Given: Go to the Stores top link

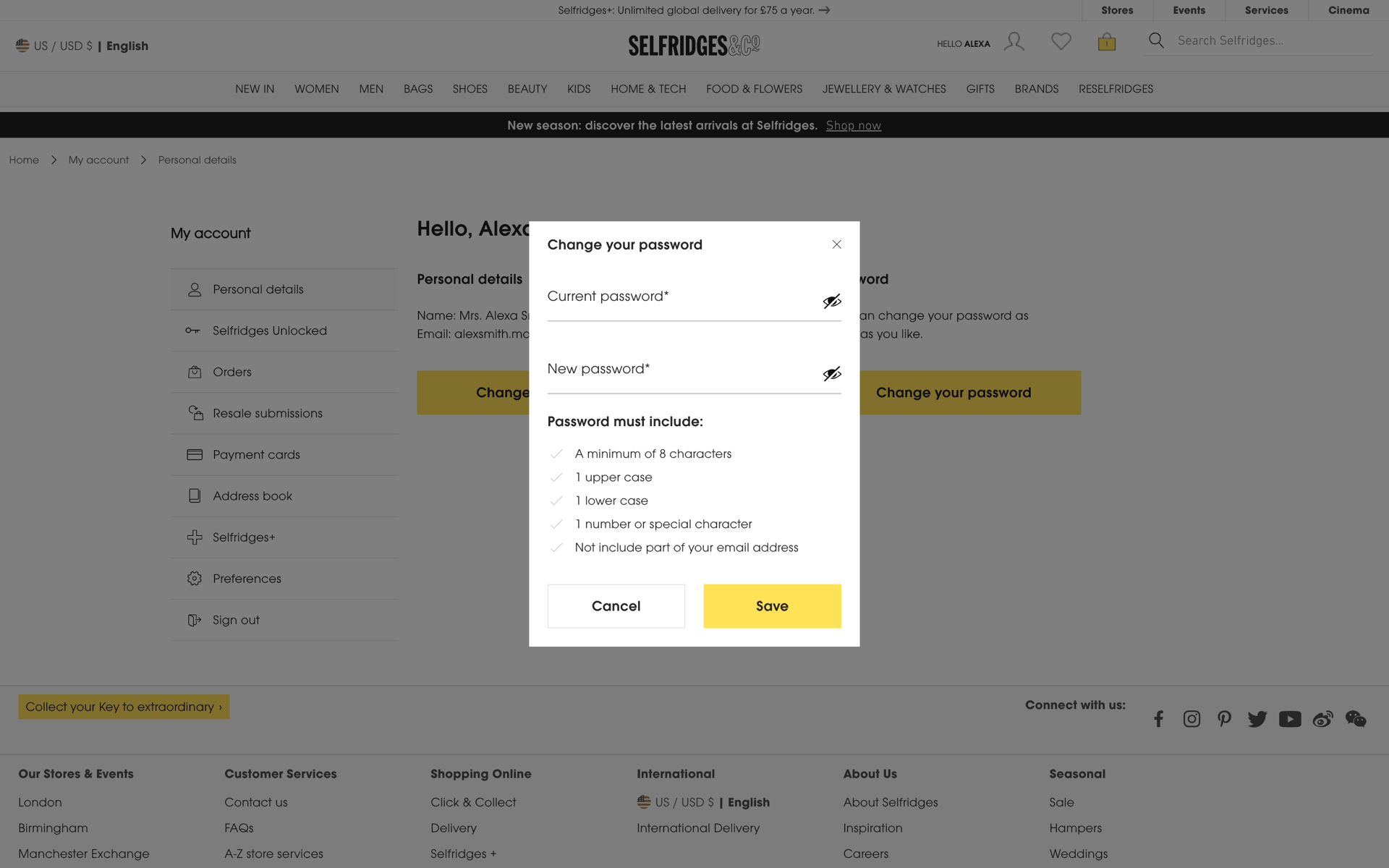Looking at the screenshot, I should tap(1117, 10).
